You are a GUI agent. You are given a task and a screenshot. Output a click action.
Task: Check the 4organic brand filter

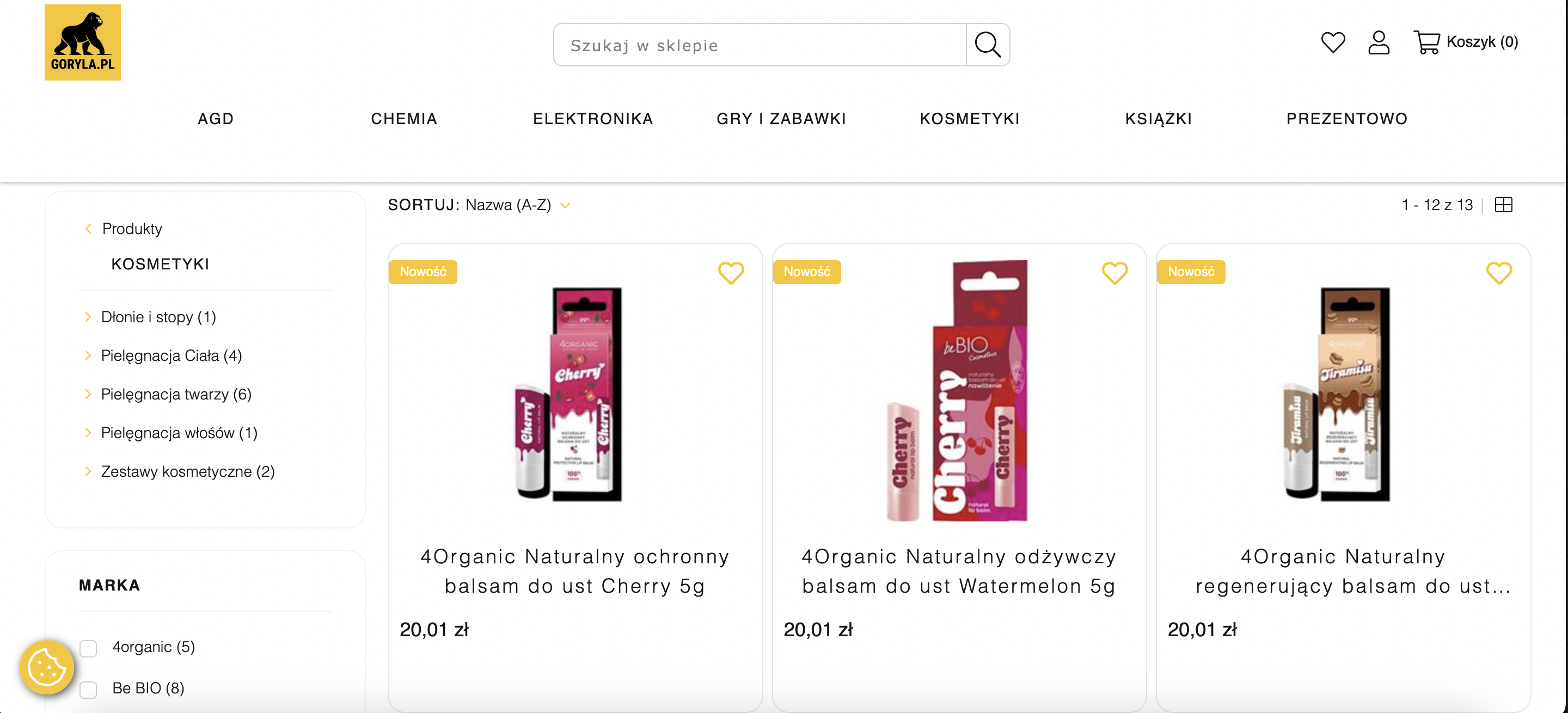click(88, 648)
